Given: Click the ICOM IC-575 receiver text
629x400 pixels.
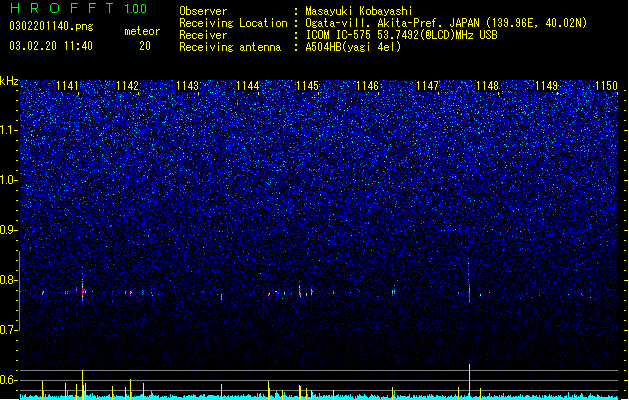Looking at the screenshot, I should 401,35.
